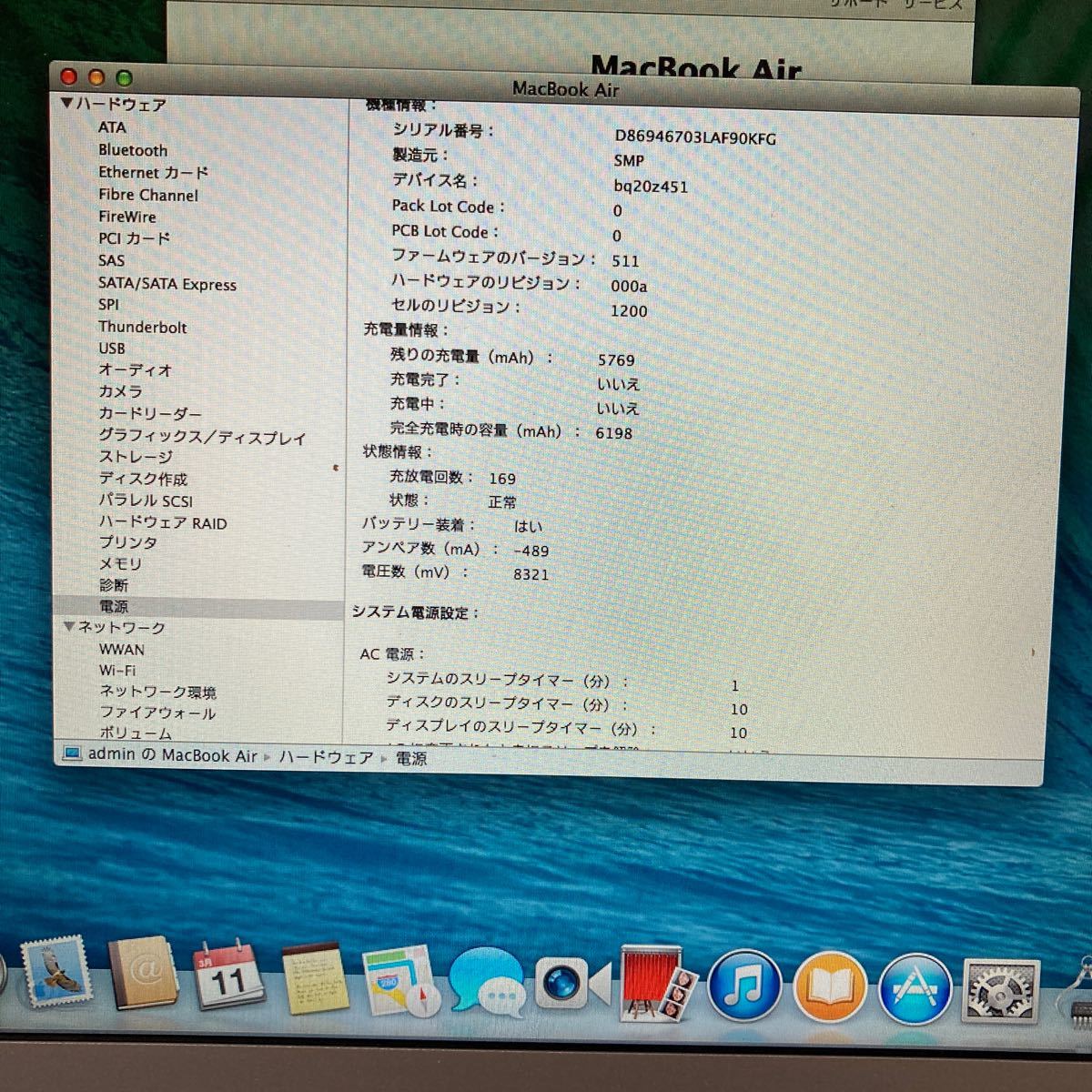1092x1092 pixels.
Task: Minimize the system report window
Action: tap(96, 77)
